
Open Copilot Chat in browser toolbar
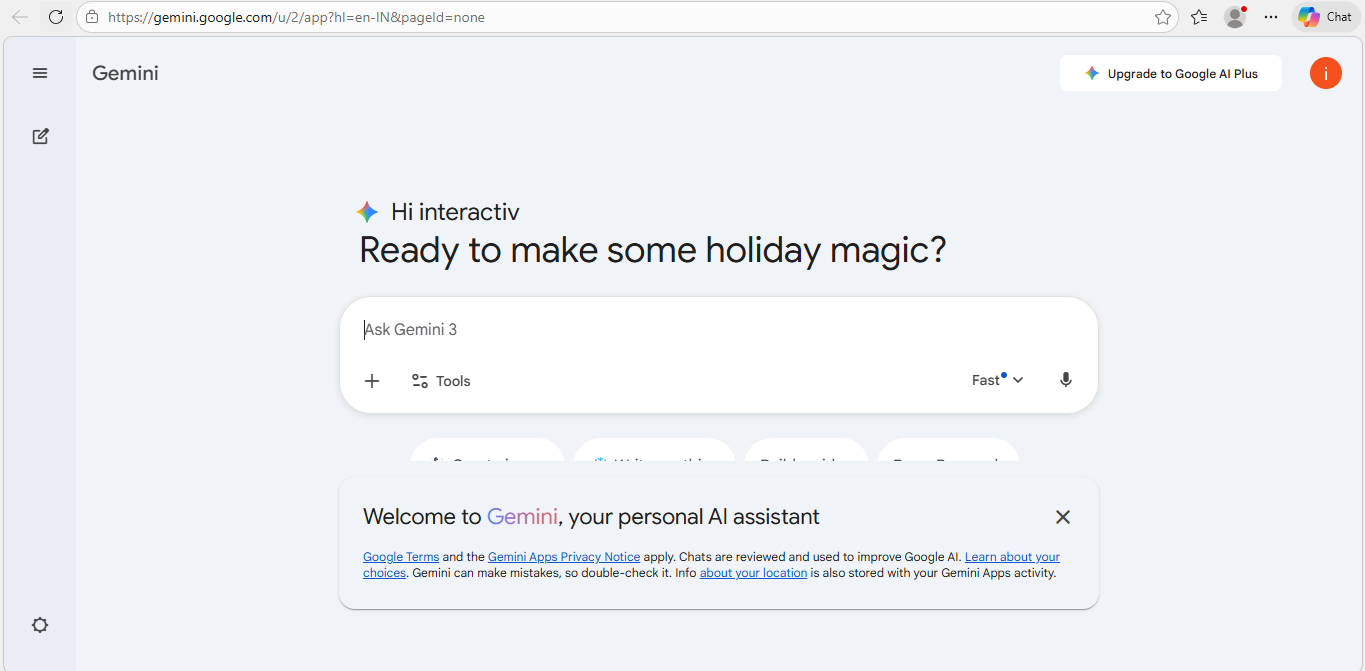(1325, 17)
